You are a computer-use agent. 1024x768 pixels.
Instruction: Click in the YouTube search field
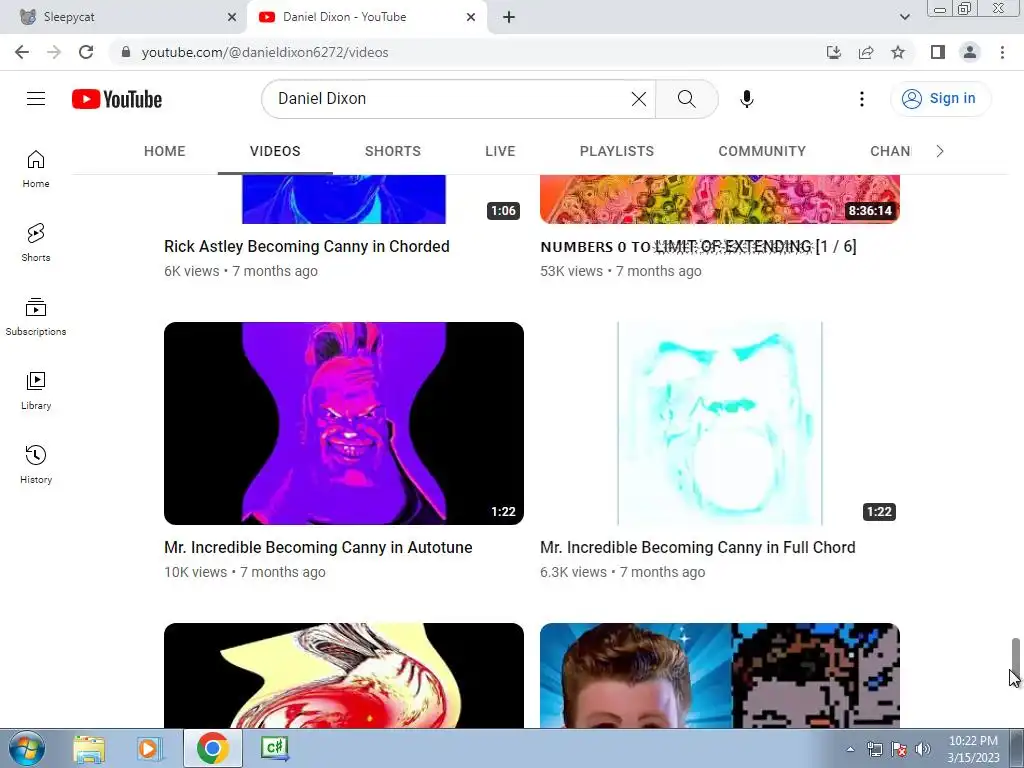pos(451,99)
